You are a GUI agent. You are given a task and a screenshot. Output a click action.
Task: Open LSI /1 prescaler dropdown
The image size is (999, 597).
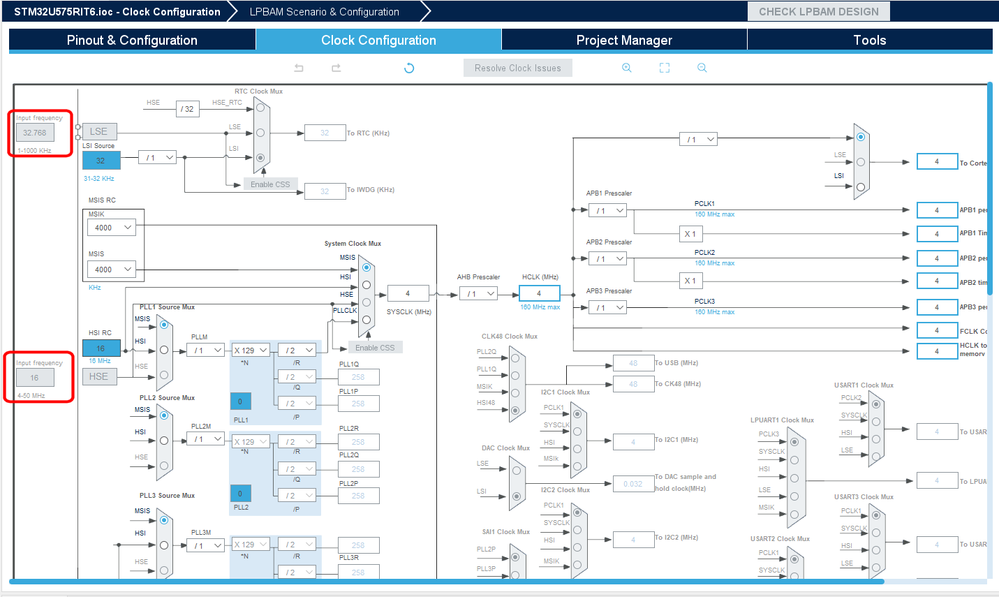pyautogui.click(x=157, y=157)
